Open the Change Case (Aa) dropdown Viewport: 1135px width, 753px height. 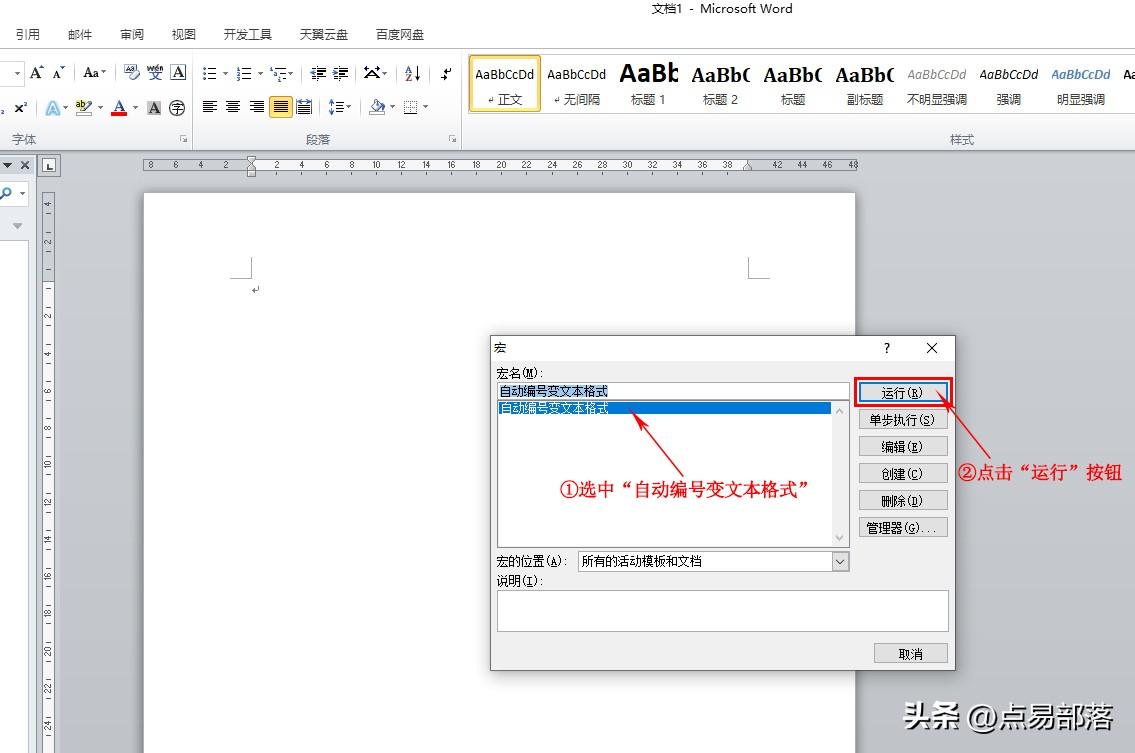tap(94, 72)
